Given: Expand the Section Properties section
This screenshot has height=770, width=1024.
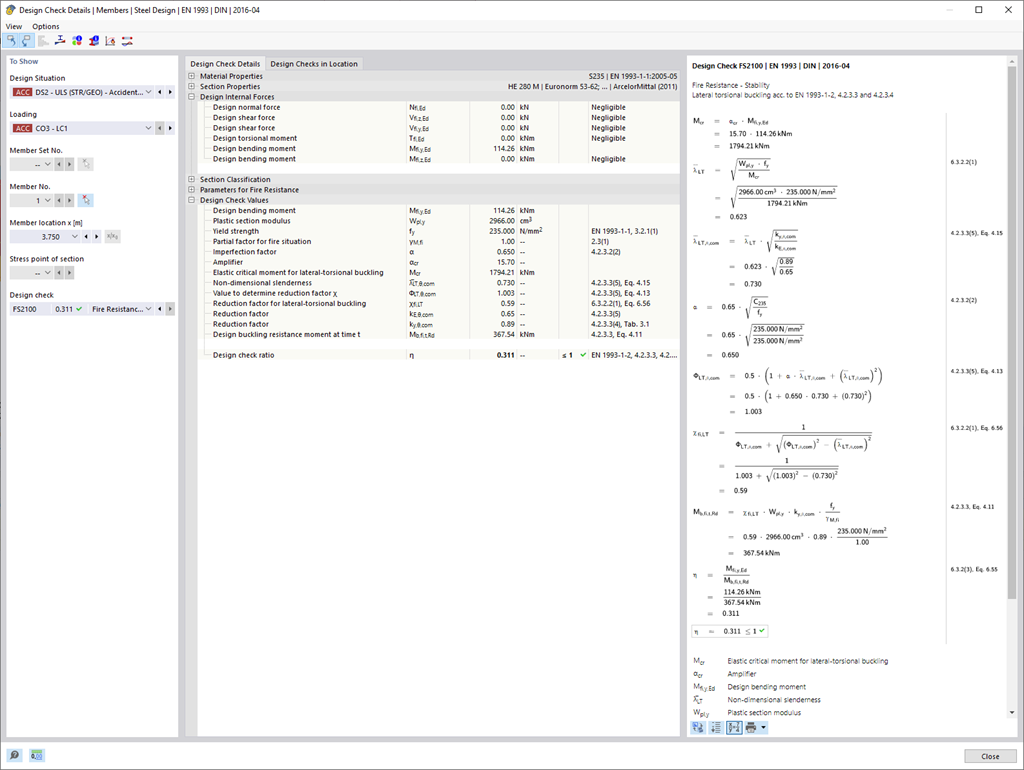Looking at the screenshot, I should tap(191, 86).
